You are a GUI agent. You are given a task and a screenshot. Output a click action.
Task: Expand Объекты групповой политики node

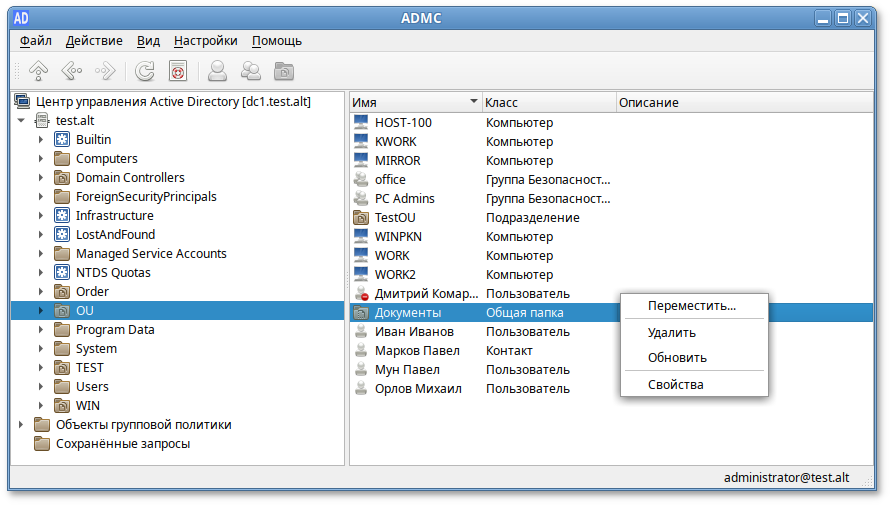[x=21, y=425]
